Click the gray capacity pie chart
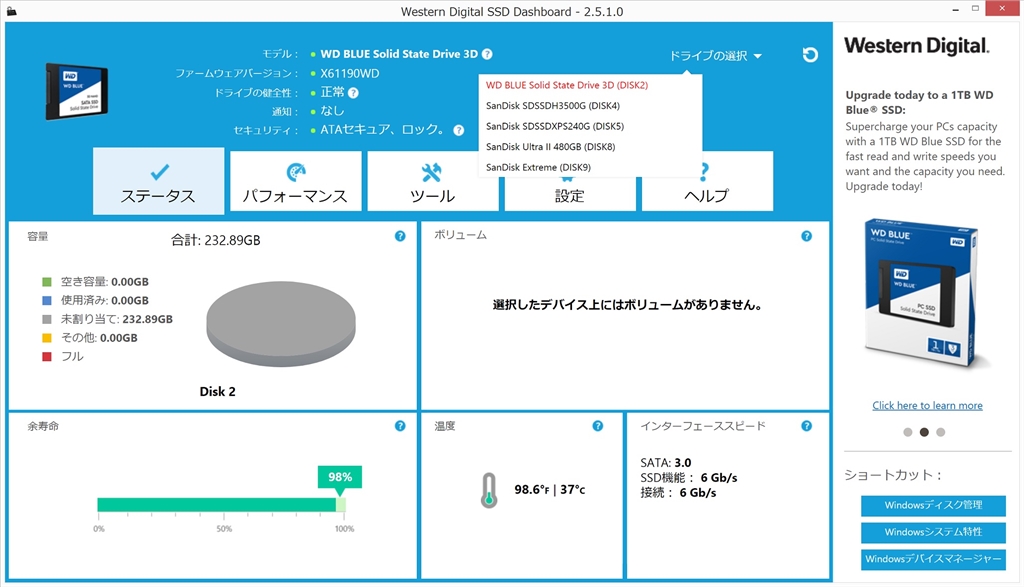 click(x=281, y=324)
